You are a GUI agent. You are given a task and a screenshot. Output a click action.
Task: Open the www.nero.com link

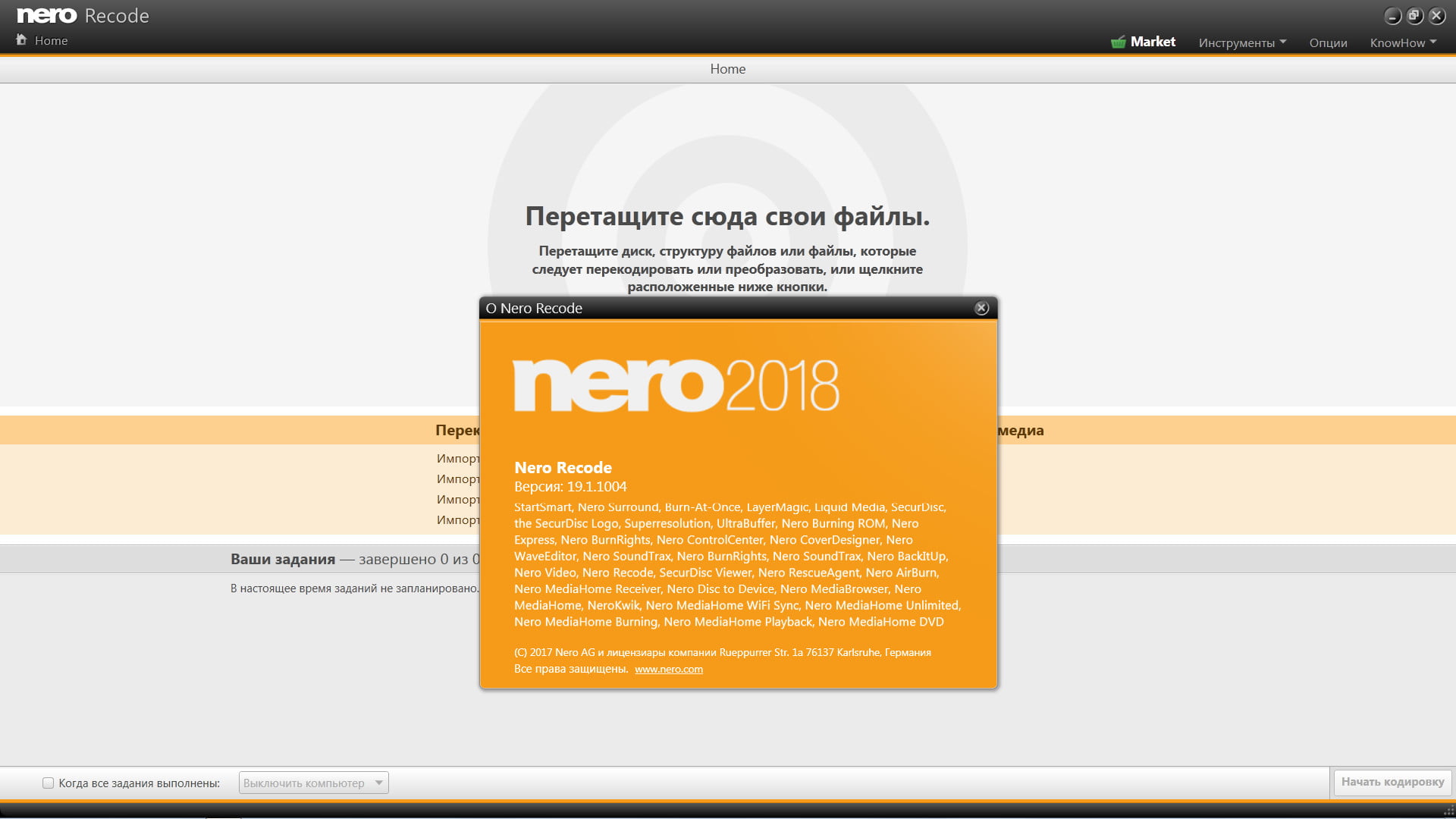point(668,669)
